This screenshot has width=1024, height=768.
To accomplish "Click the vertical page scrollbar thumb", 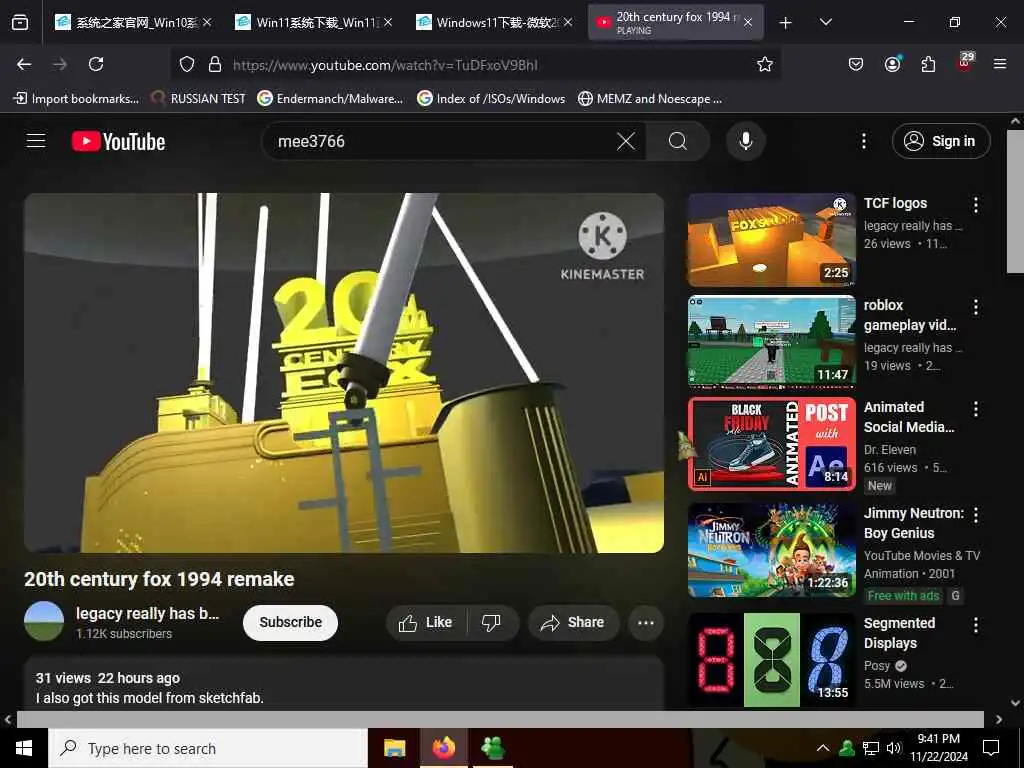I will pos(1015,201).
